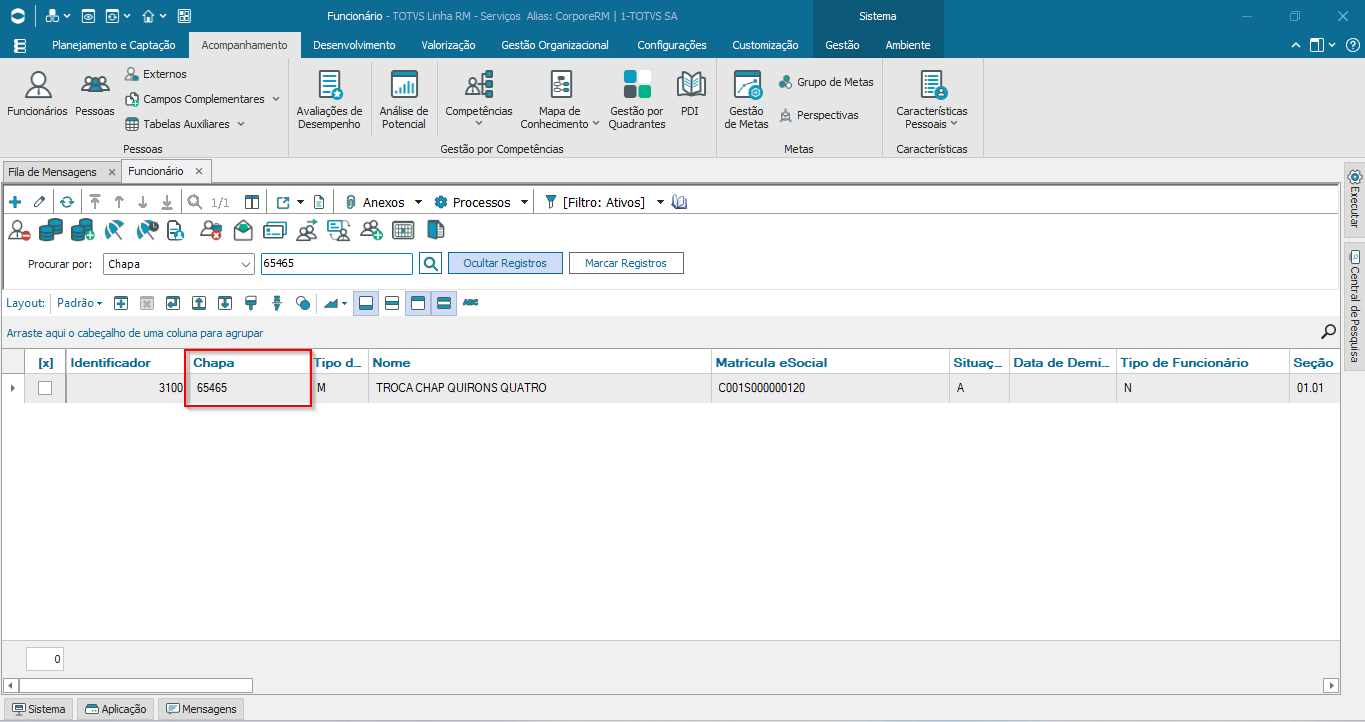The width and height of the screenshot is (1365, 722).
Task: Open the Procurar por Chapa combo box
Action: (x=179, y=264)
